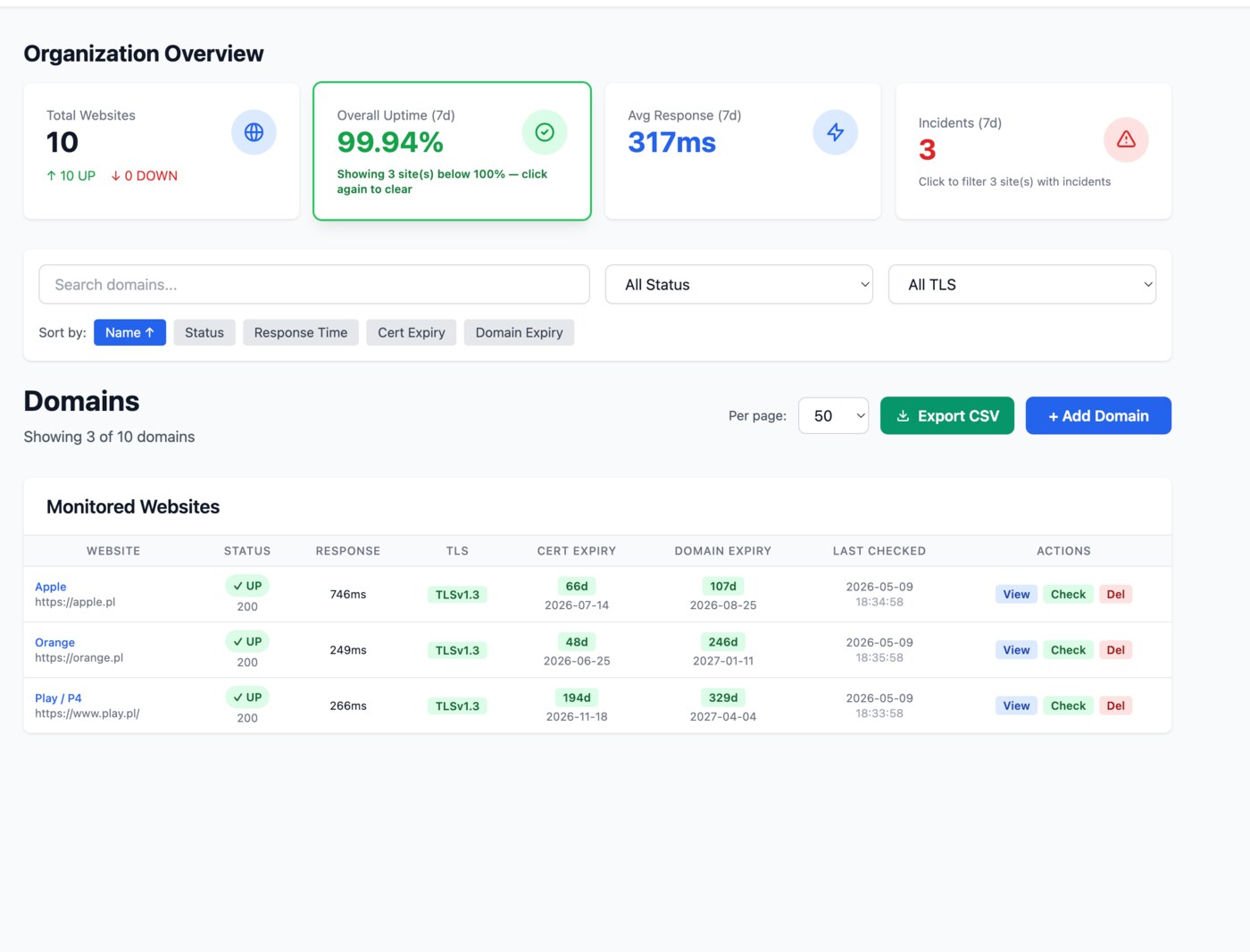1250x952 pixels.
Task: Click the UP status badge for Apple
Action: [247, 586]
